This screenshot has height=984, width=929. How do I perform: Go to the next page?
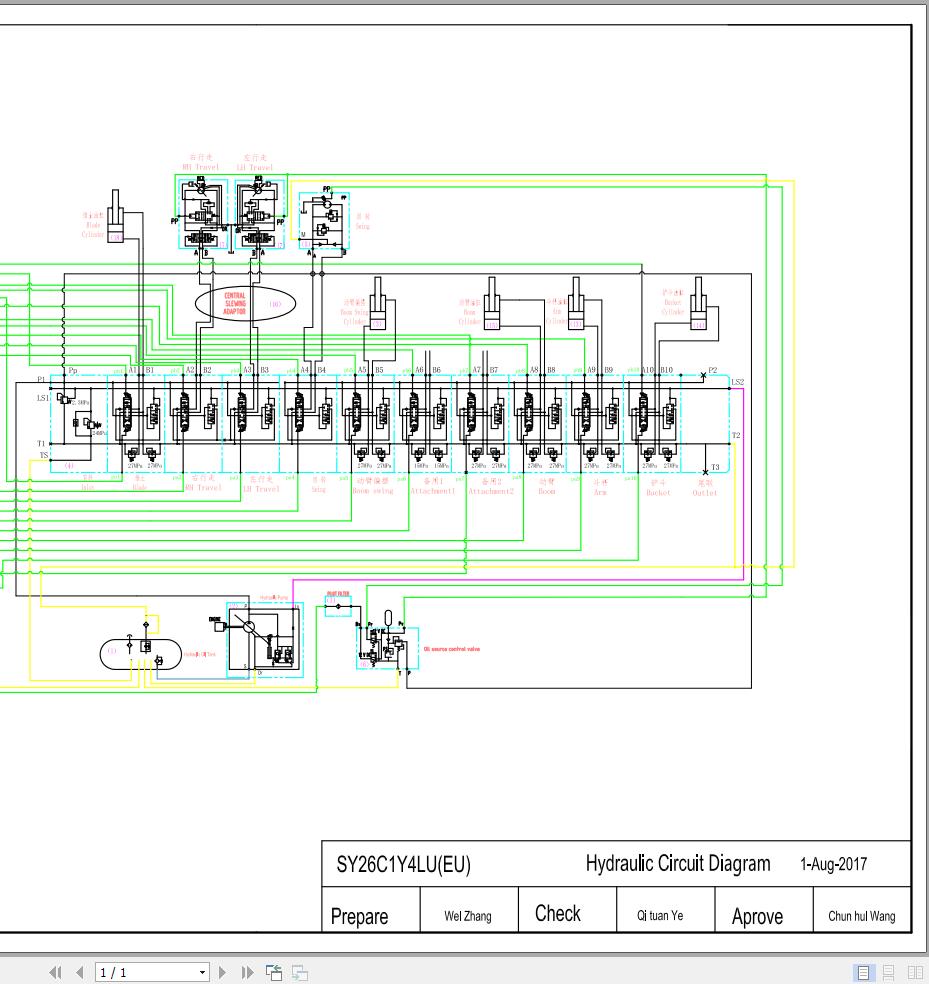[222, 972]
